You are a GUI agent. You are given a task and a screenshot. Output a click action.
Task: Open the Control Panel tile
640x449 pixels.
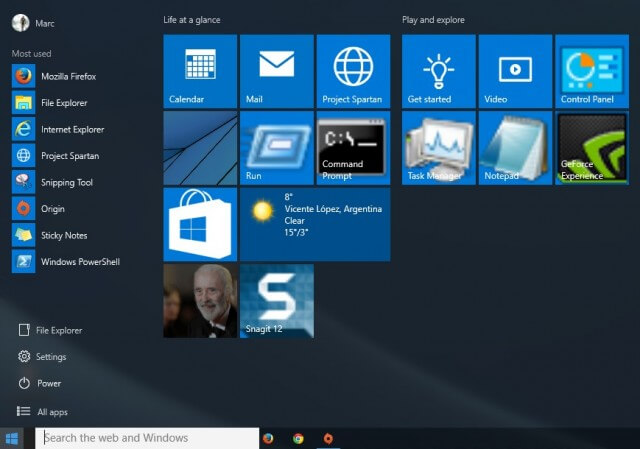coord(592,71)
